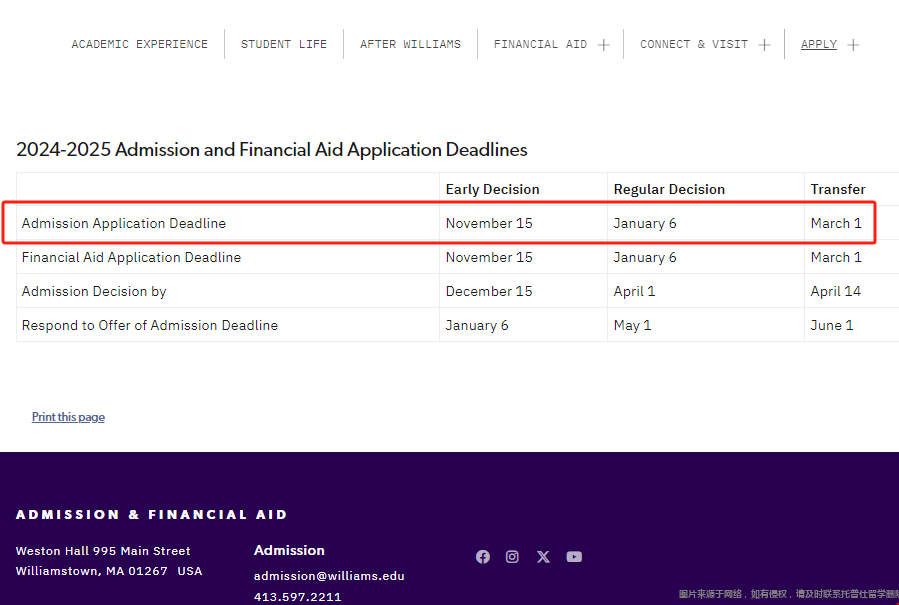This screenshot has width=899, height=605.
Task: Click November 15 in Admission Application Deadline row
Action: pos(489,223)
